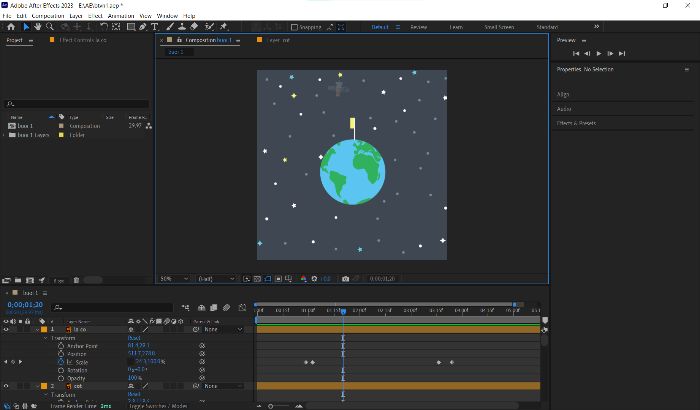Switch to the Review workspace tab

[419, 27]
